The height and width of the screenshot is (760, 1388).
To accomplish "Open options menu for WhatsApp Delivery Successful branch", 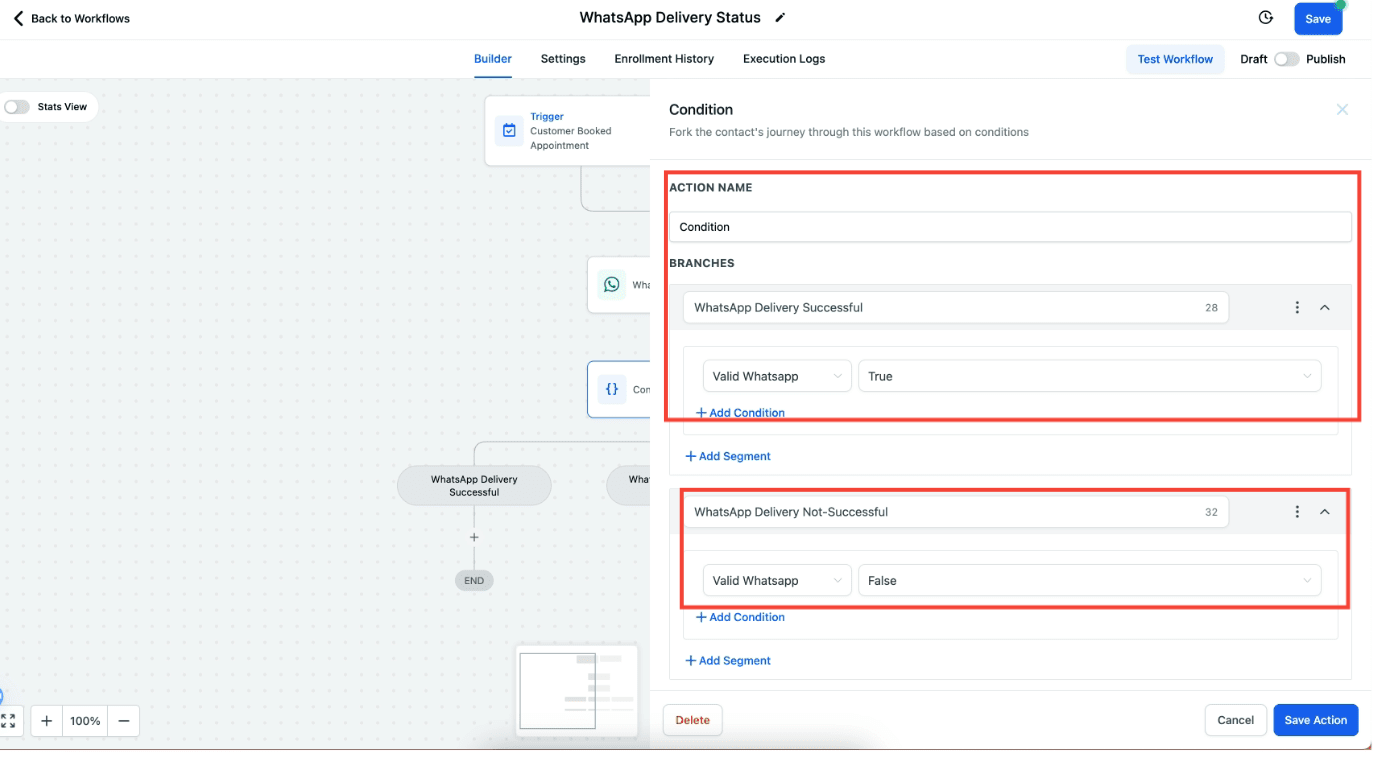I will click(1297, 308).
